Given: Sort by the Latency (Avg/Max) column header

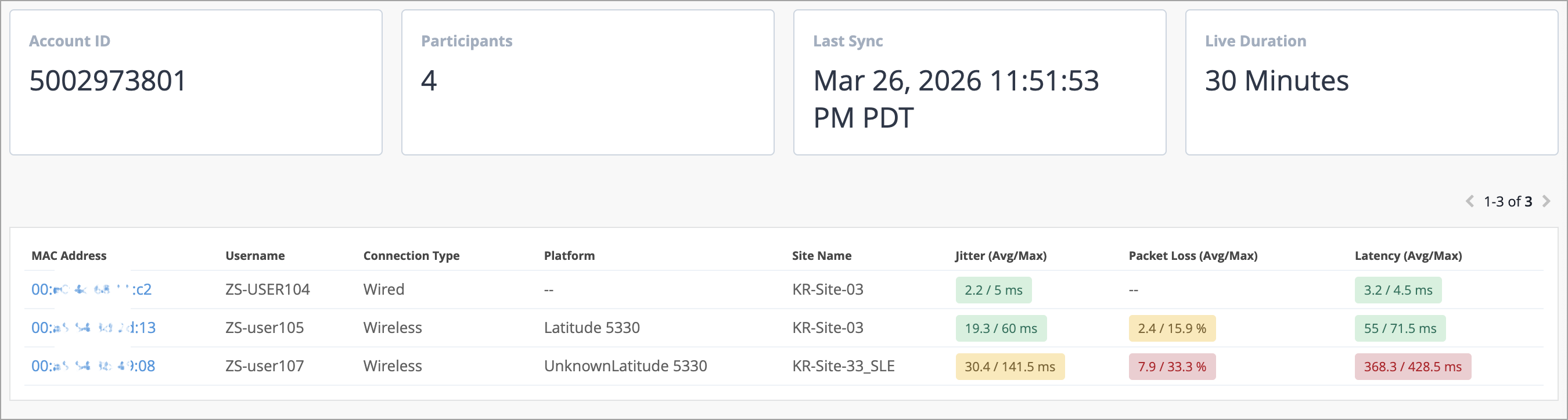Looking at the screenshot, I should tap(1408, 256).
